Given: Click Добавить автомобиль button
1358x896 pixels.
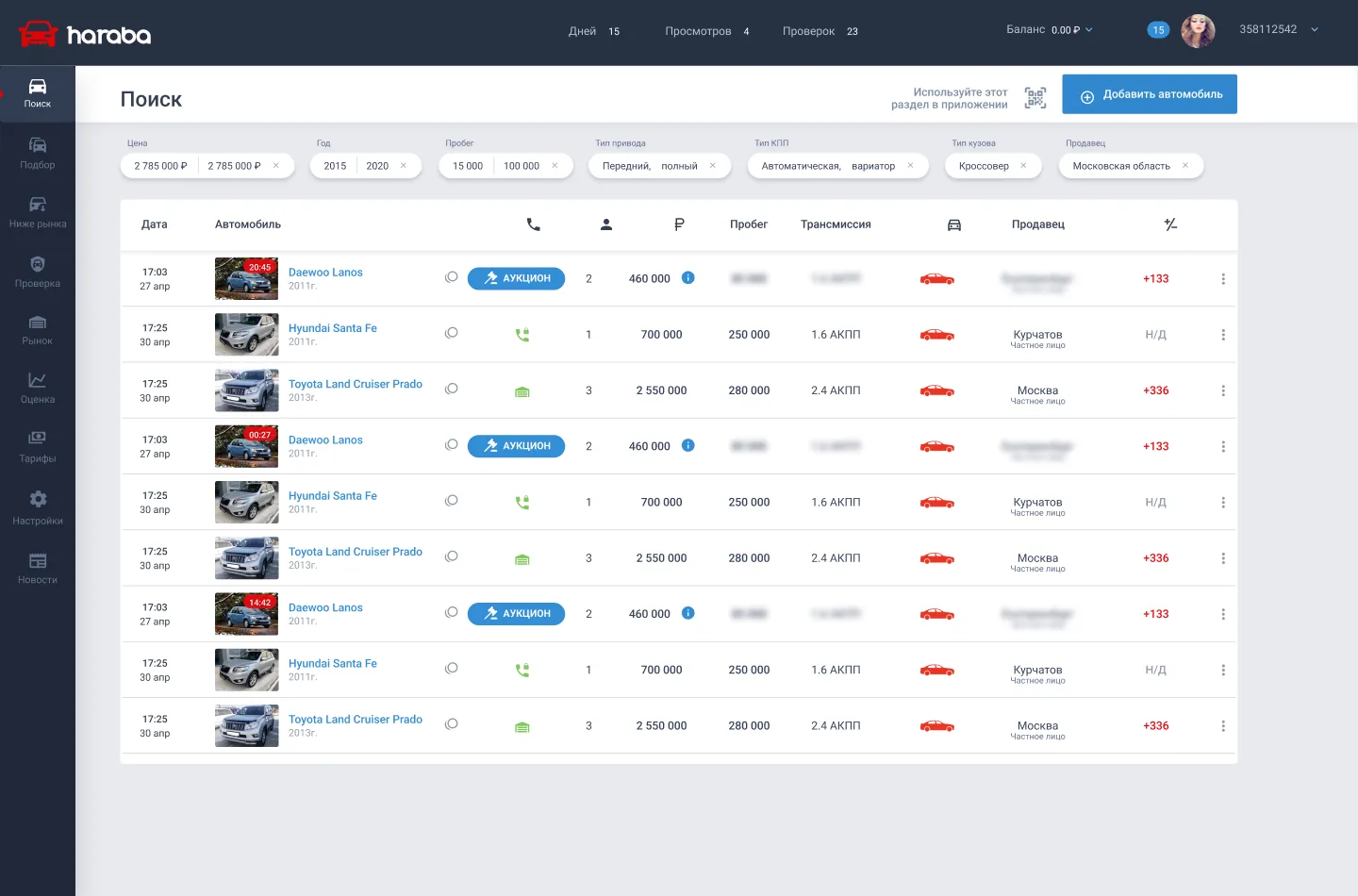Looking at the screenshot, I should (x=1150, y=94).
